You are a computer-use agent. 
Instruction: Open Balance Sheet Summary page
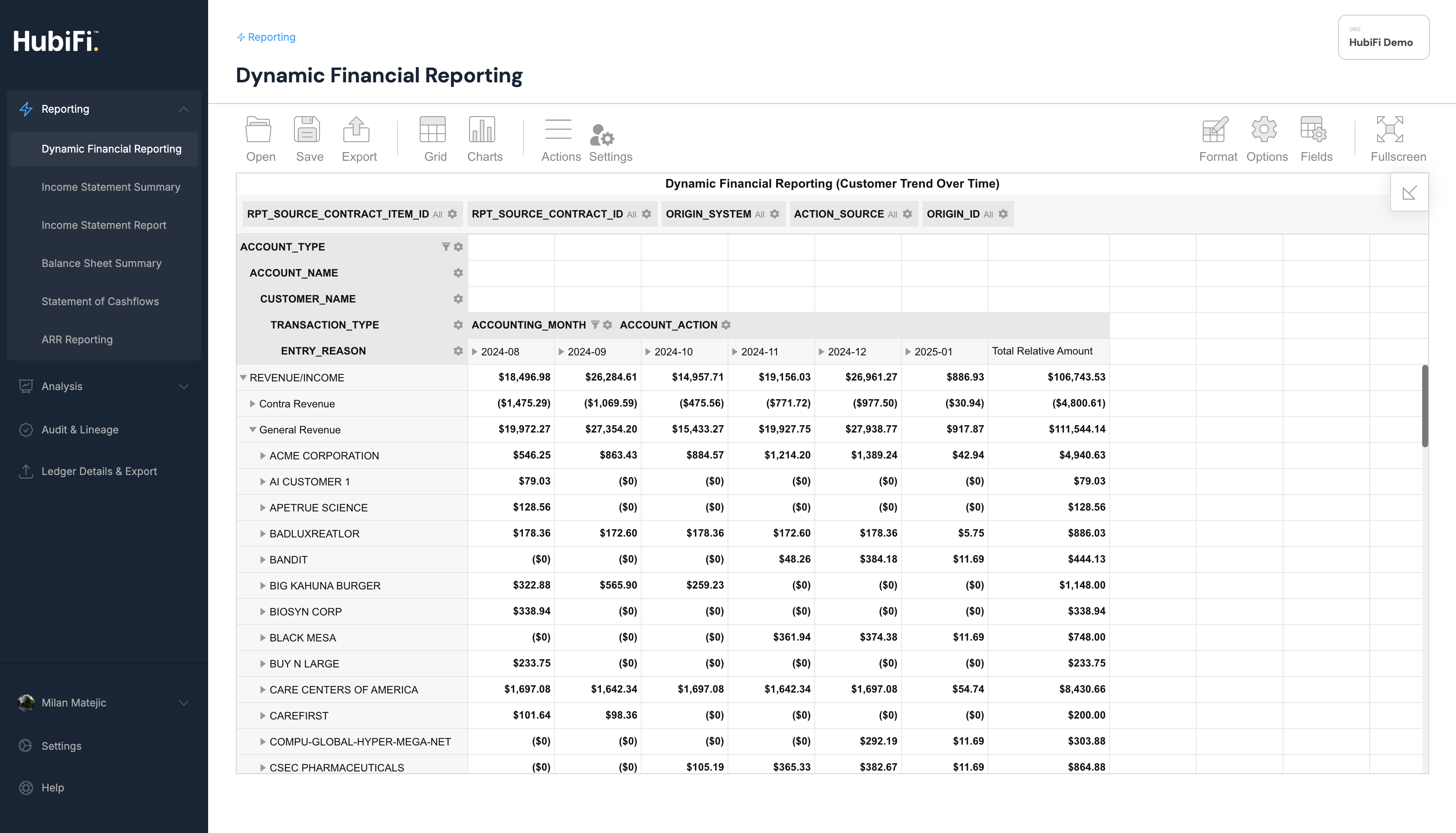[x=101, y=263]
